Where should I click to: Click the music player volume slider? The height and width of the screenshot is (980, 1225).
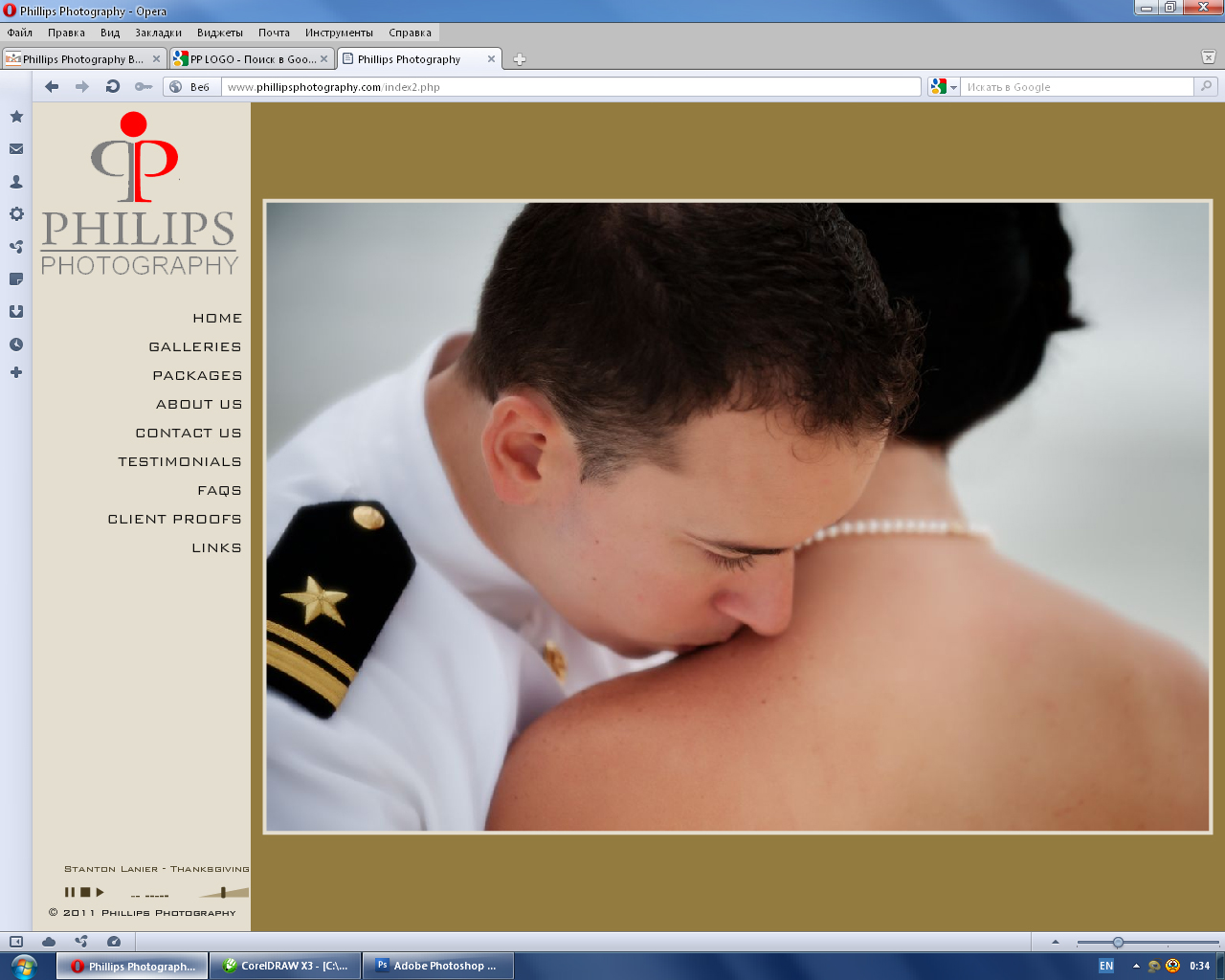pos(223,893)
